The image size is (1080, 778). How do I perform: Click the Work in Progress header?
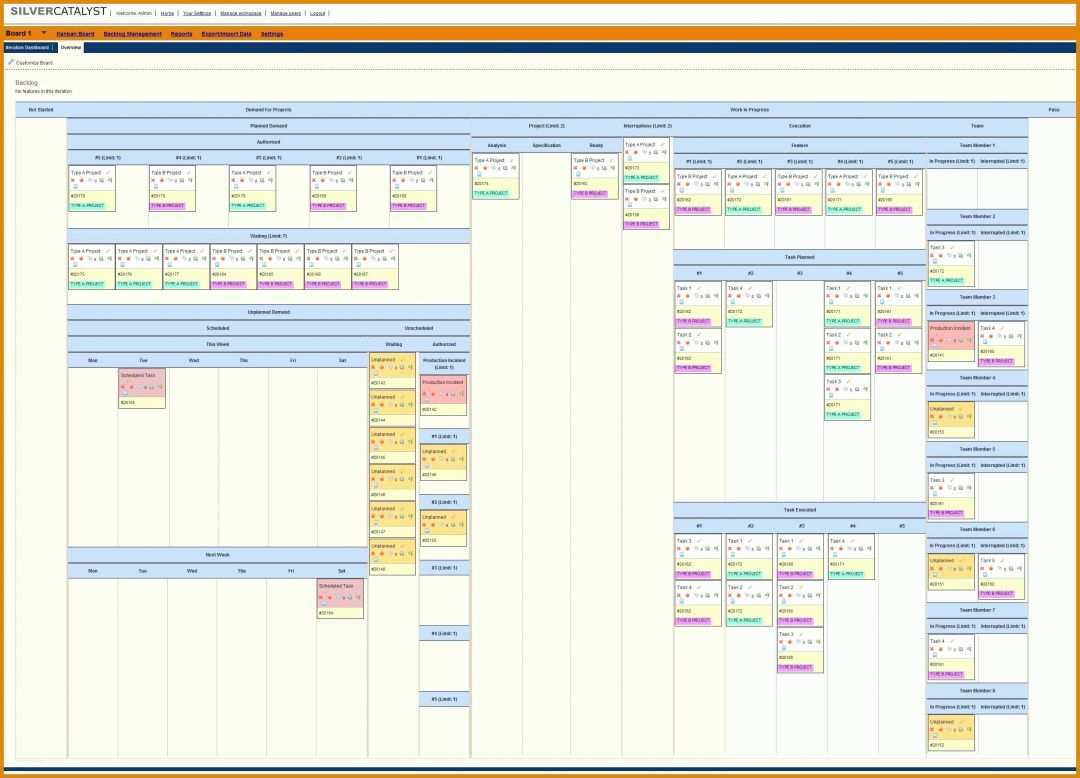[749, 110]
